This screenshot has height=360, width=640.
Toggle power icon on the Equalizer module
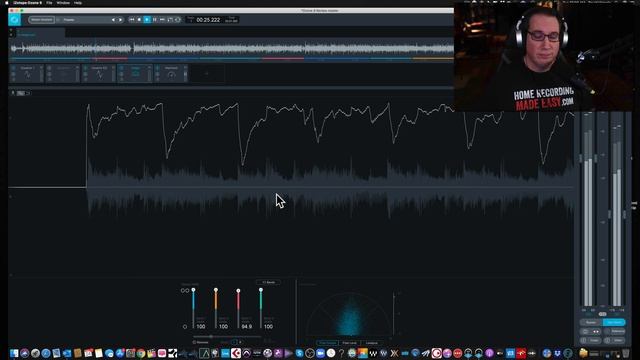click(13, 68)
